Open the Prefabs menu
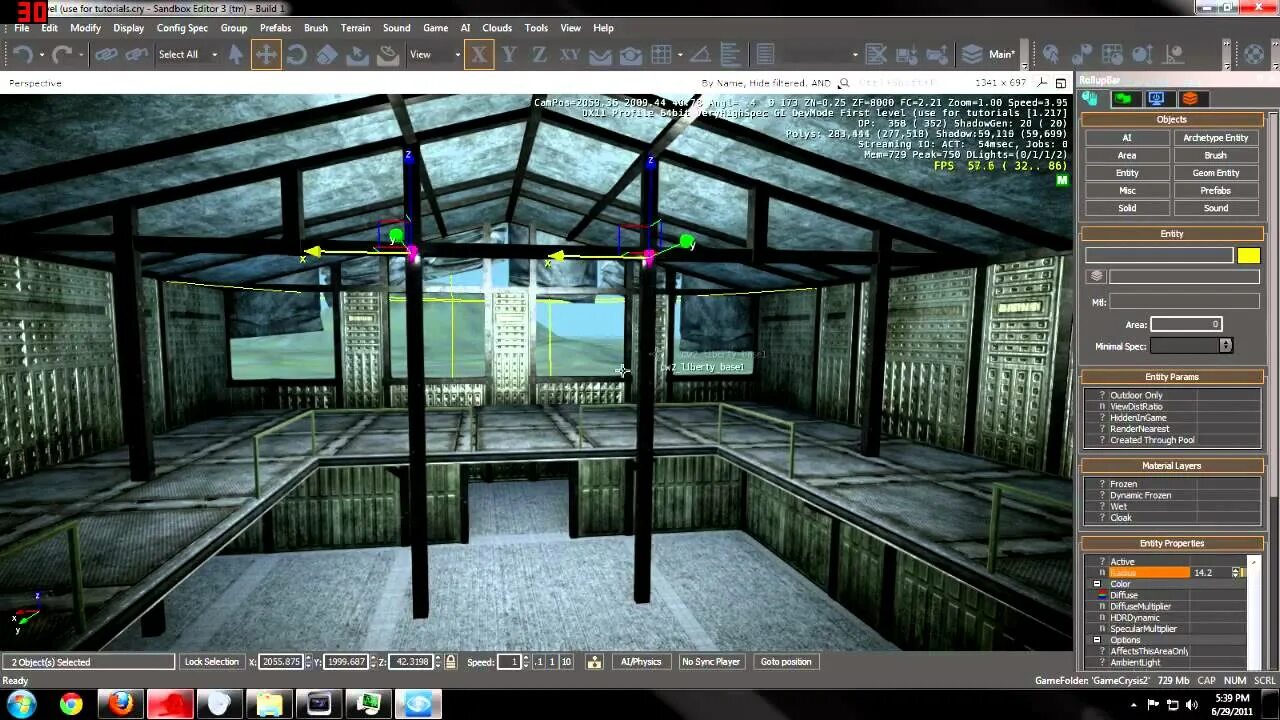The height and width of the screenshot is (720, 1280). coord(275,28)
